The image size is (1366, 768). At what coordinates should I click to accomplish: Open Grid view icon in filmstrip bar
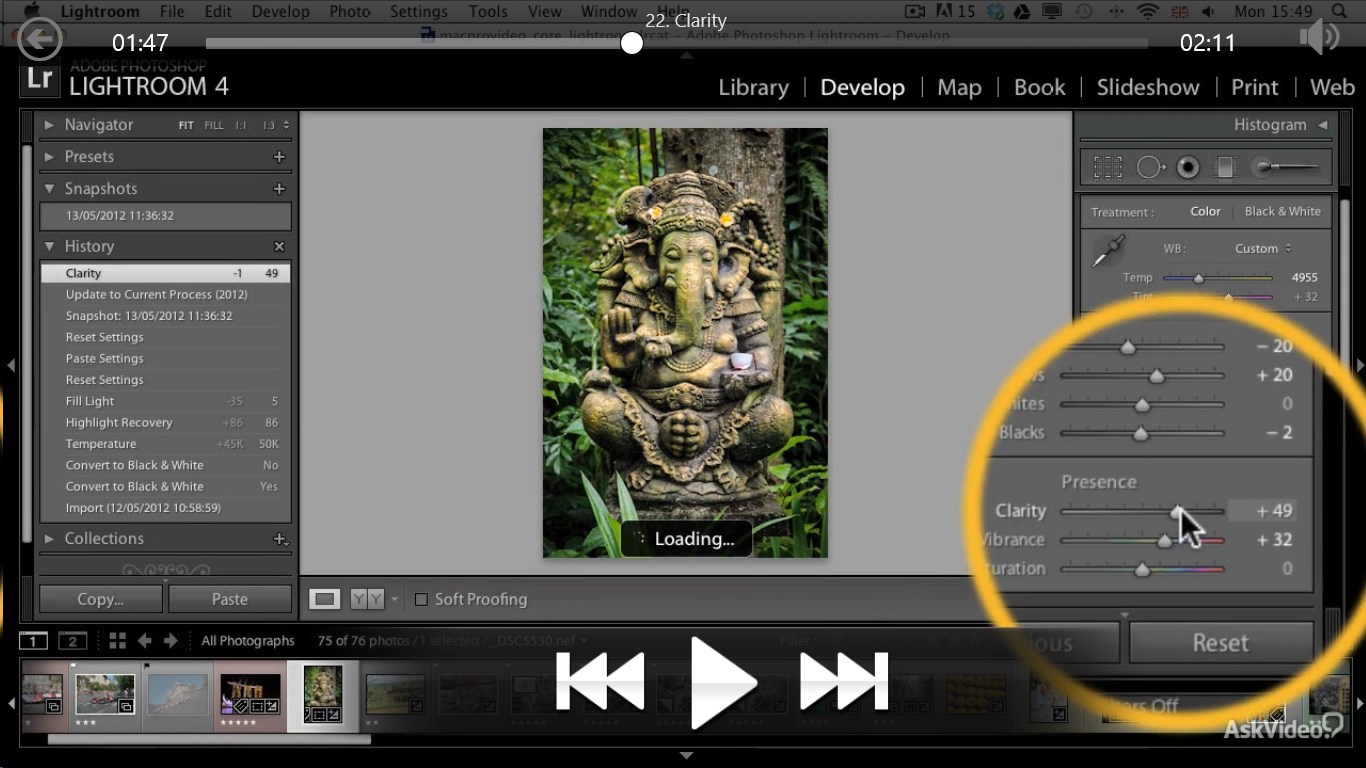coord(117,641)
